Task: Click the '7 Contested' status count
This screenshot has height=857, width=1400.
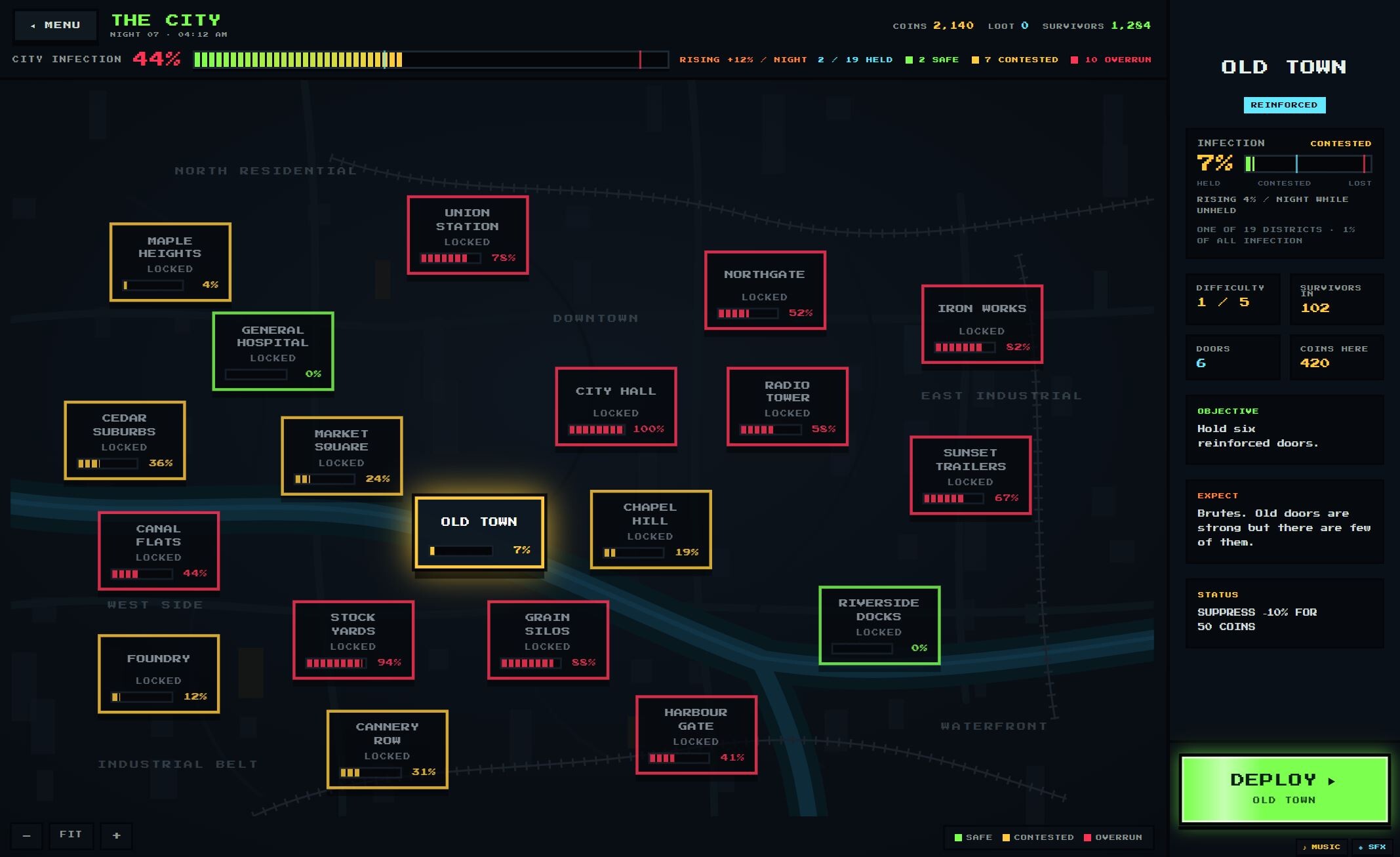Action: pyautogui.click(x=1015, y=60)
